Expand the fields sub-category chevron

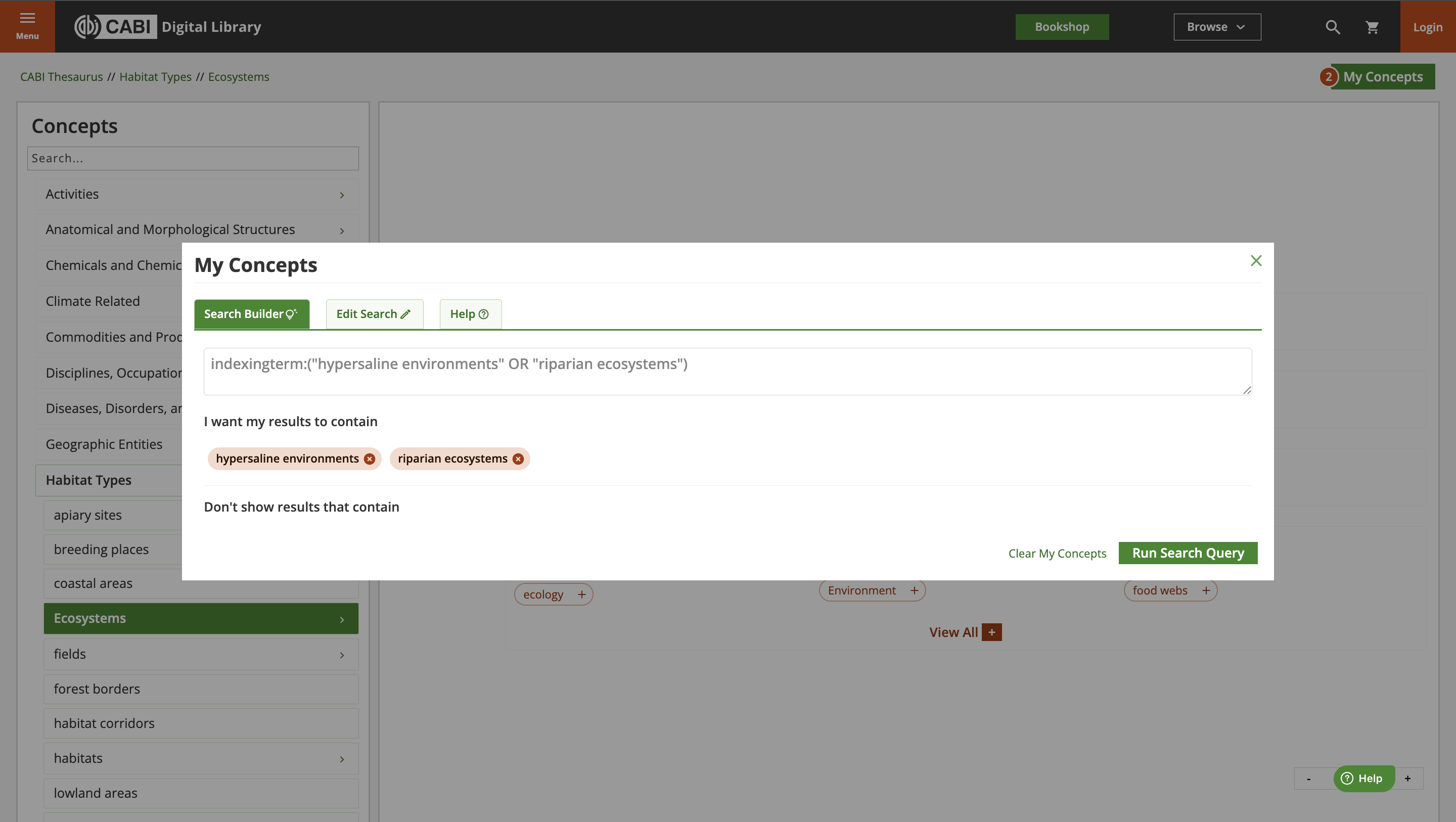[341, 655]
